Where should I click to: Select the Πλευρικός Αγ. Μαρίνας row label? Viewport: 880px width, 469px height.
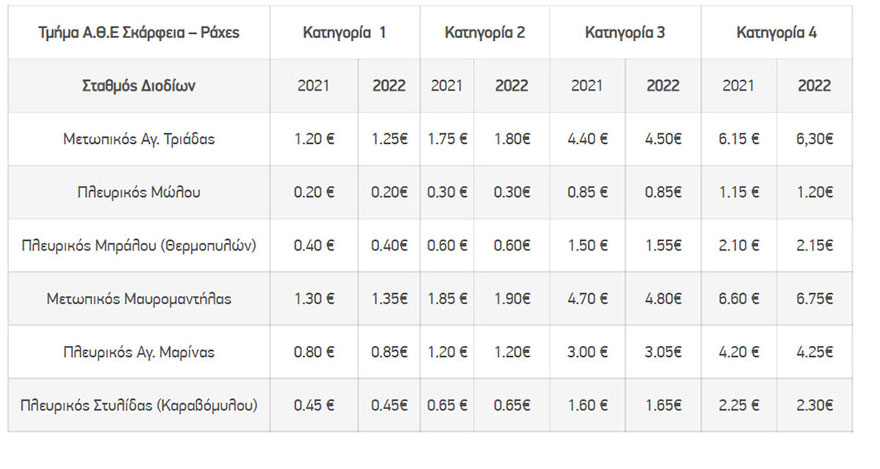click(139, 351)
